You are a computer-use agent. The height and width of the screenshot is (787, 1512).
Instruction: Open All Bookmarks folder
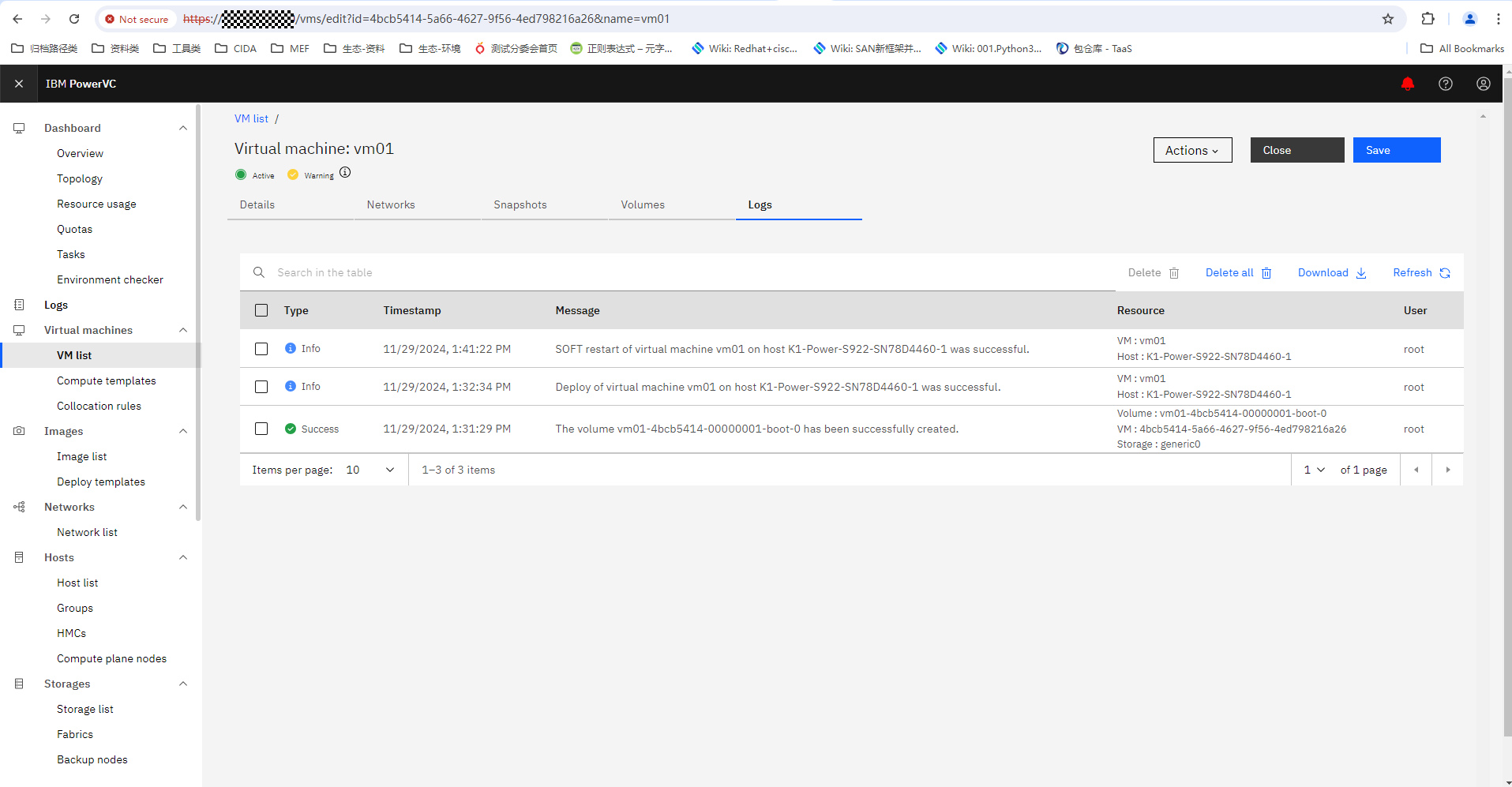1462,48
